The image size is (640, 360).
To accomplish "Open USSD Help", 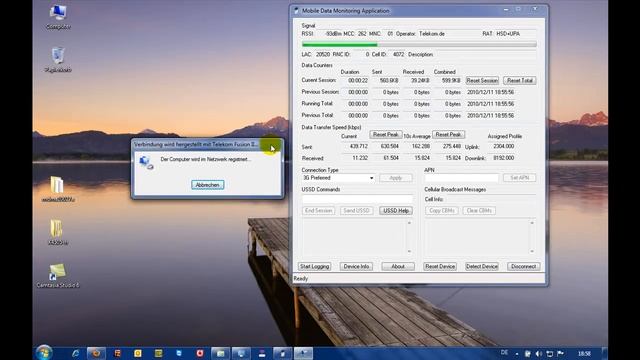I will tap(396, 211).
